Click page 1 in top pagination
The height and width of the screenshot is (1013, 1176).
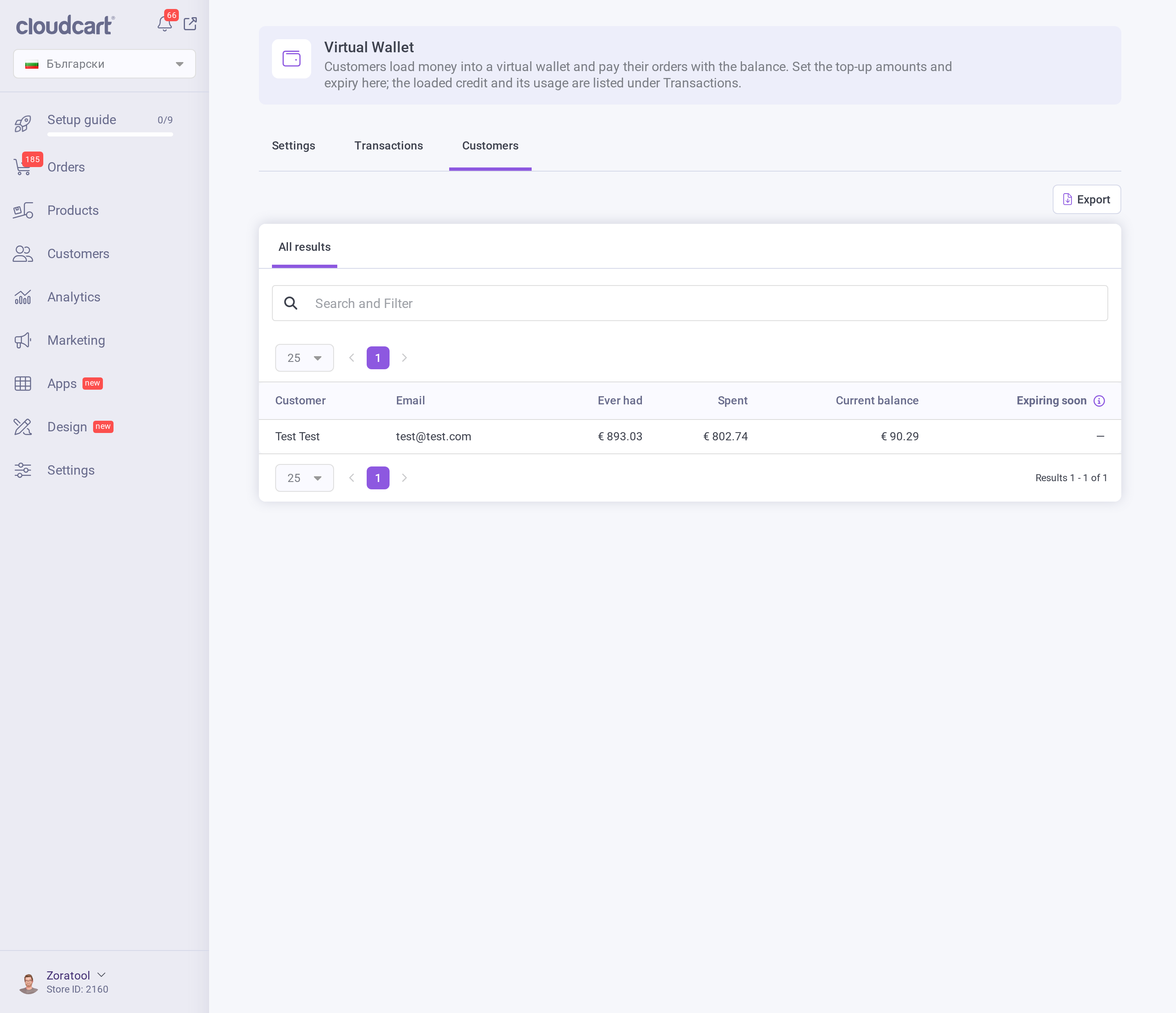coord(378,358)
